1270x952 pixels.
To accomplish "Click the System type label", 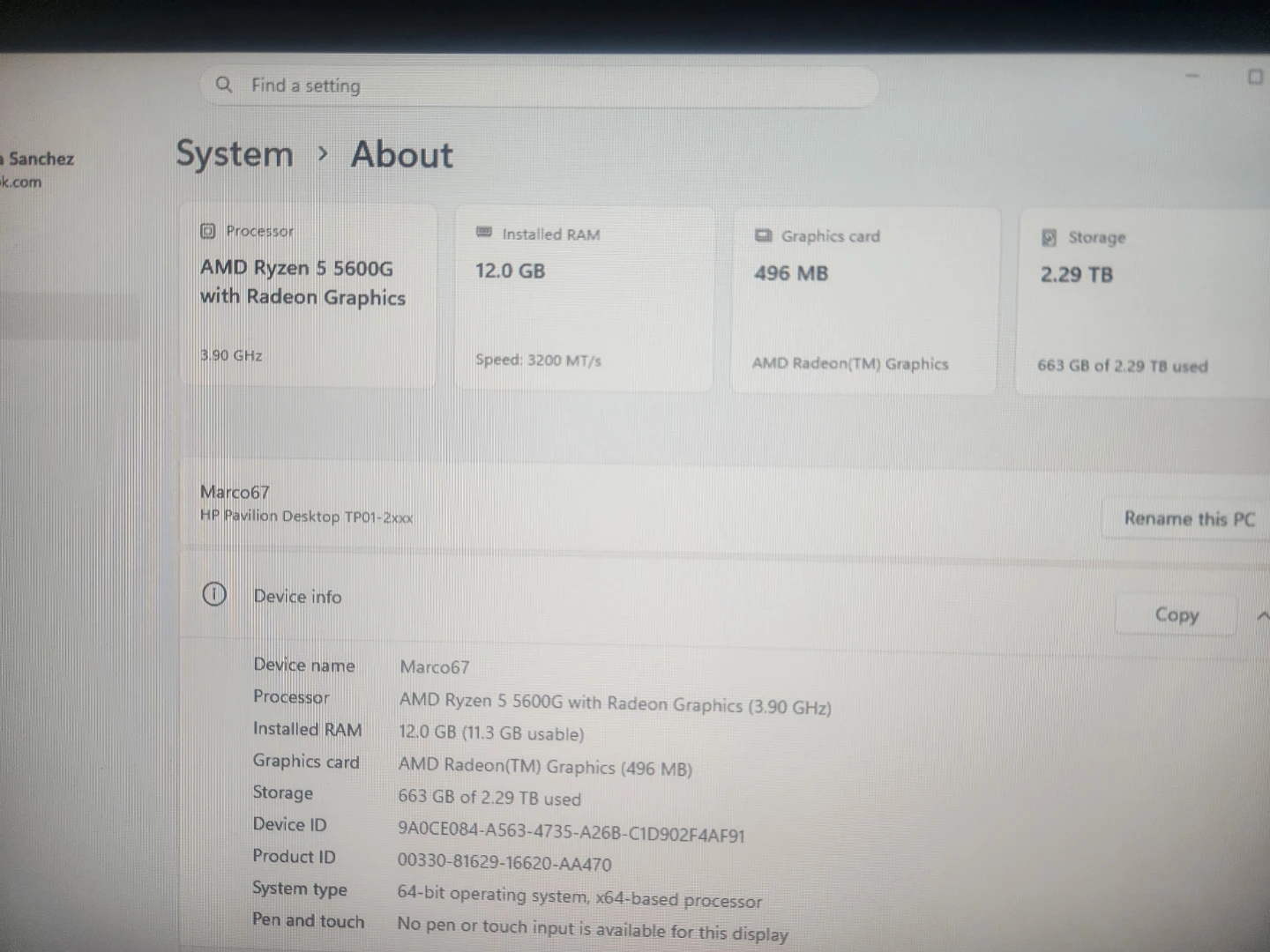I will [x=300, y=889].
